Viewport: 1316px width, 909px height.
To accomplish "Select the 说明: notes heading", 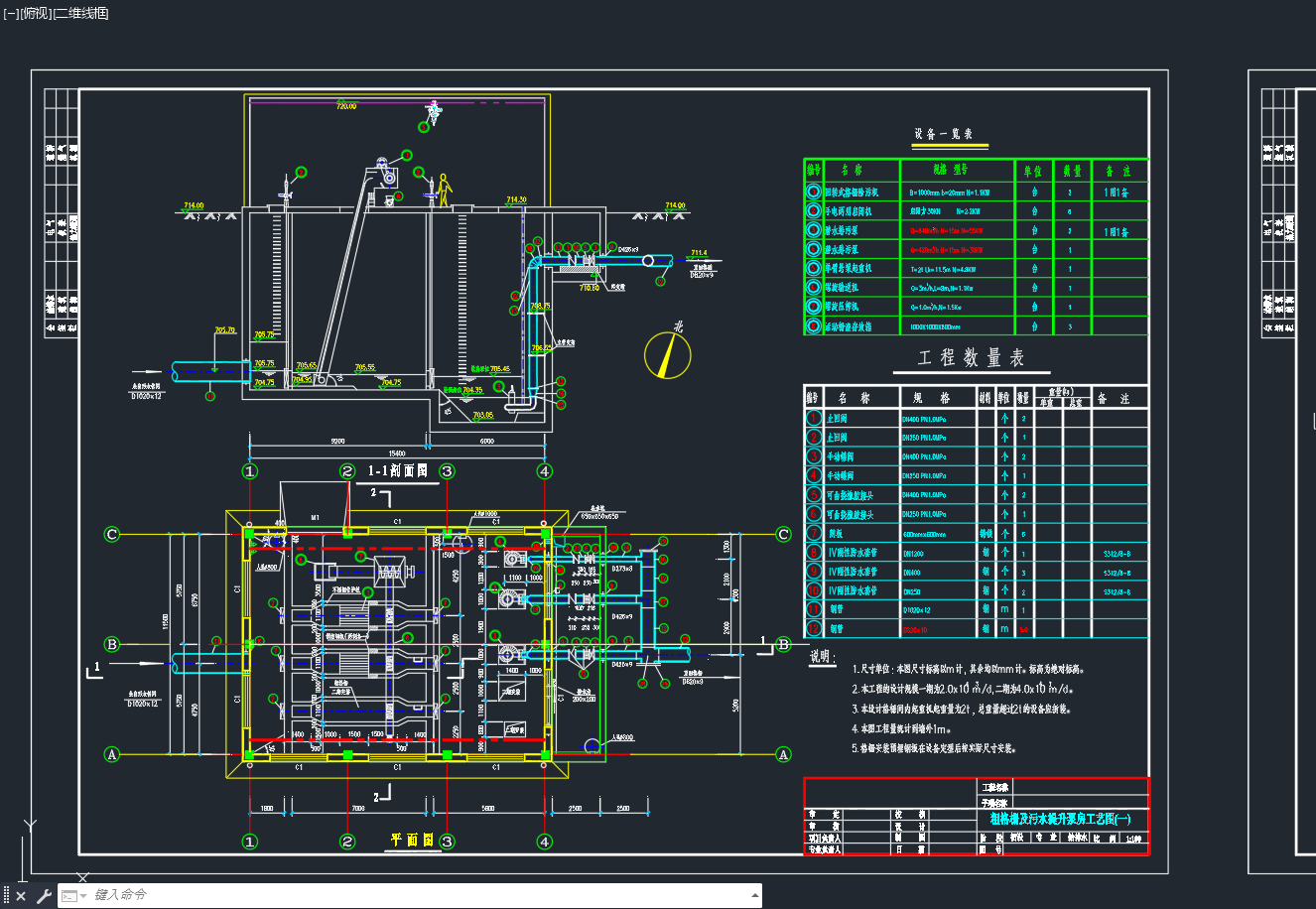I will 823,657.
